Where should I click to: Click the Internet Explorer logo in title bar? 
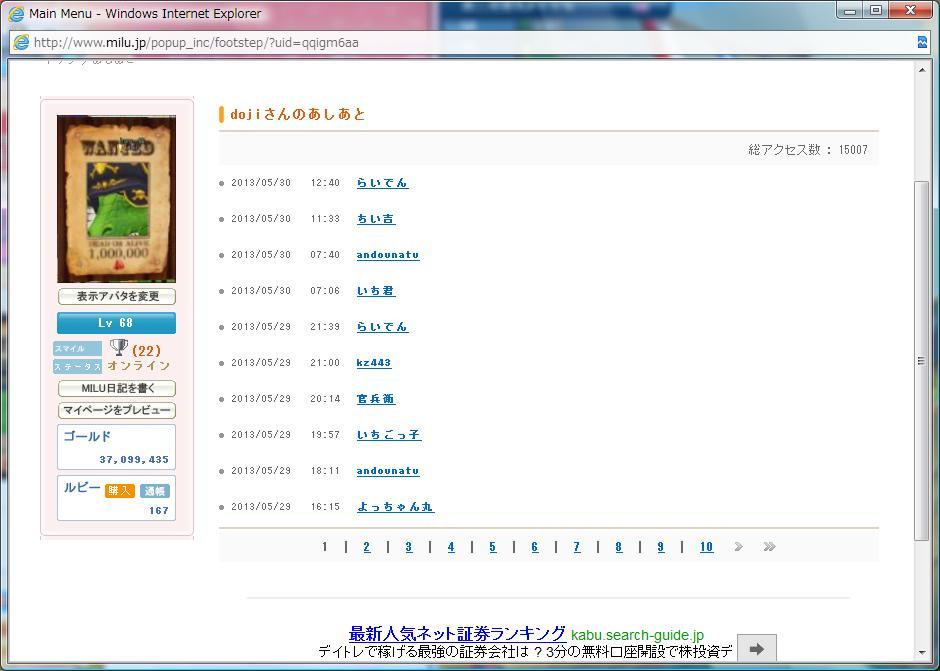click(16, 13)
